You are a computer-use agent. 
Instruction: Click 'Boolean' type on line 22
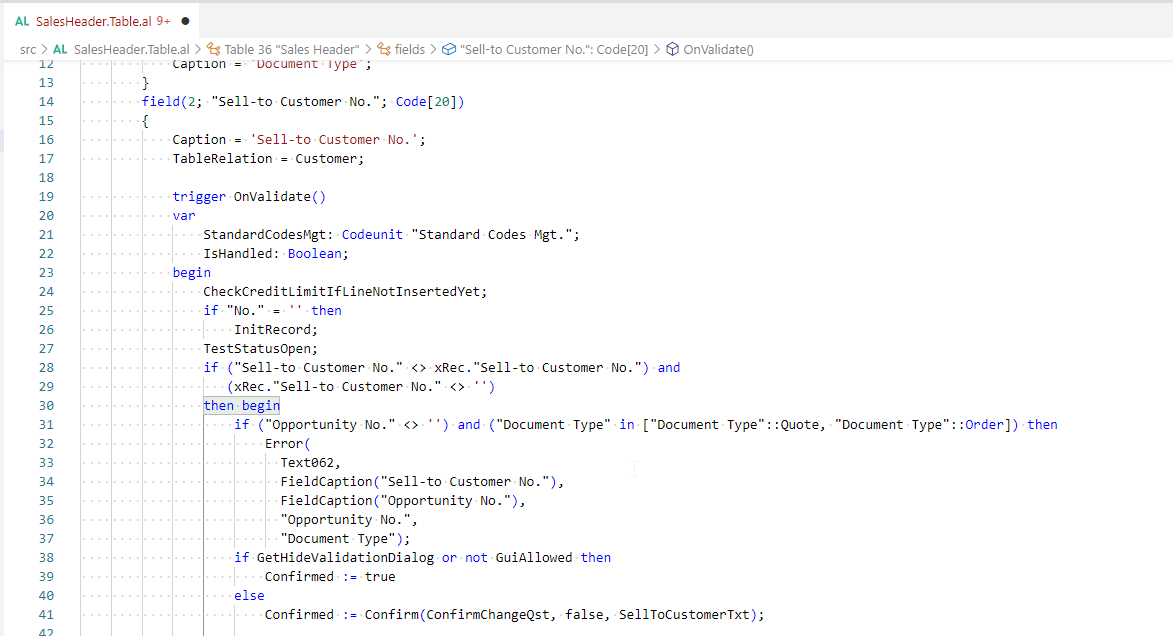pos(315,254)
